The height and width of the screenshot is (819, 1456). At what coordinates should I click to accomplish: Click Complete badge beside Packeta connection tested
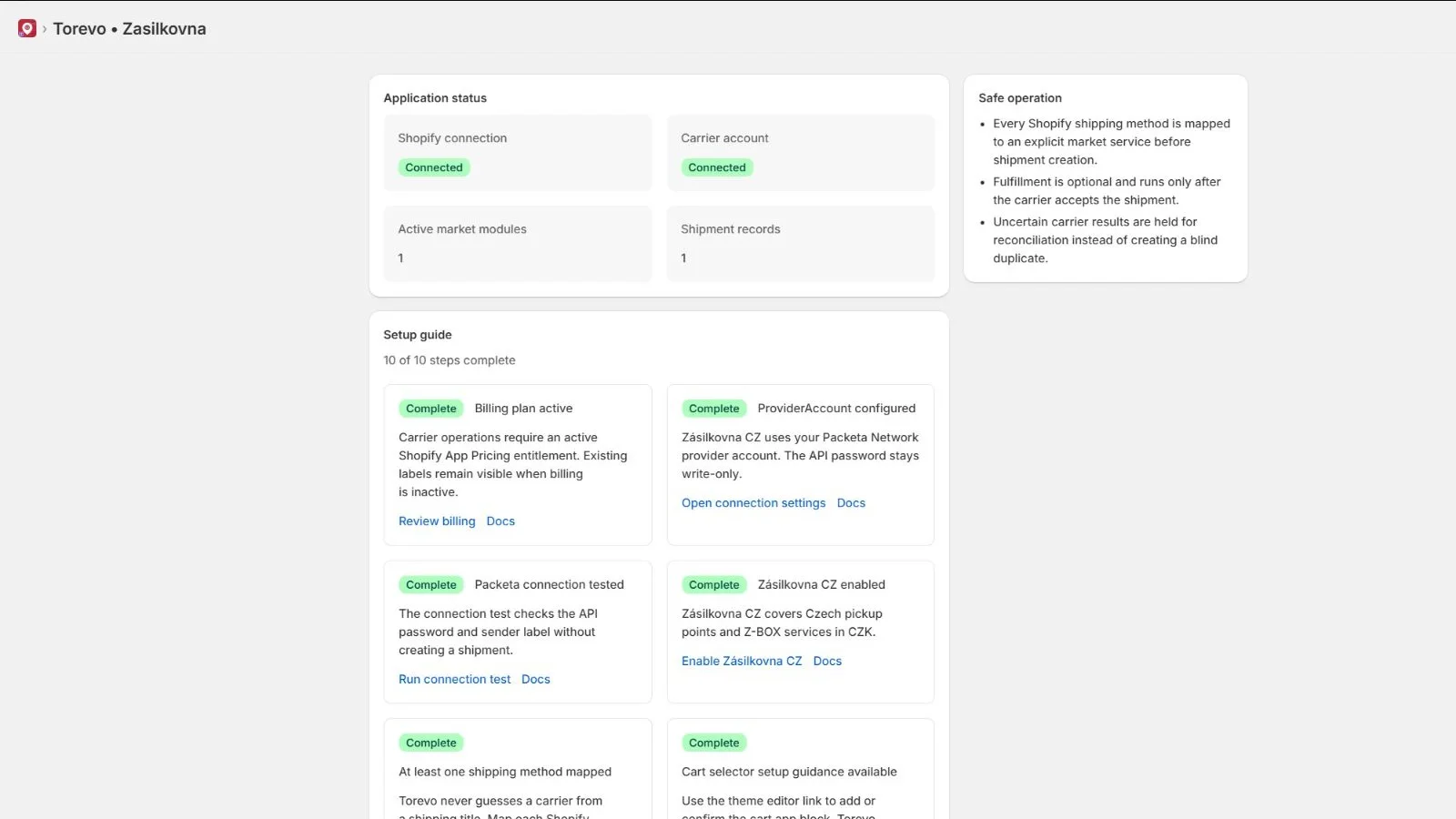pos(431,585)
